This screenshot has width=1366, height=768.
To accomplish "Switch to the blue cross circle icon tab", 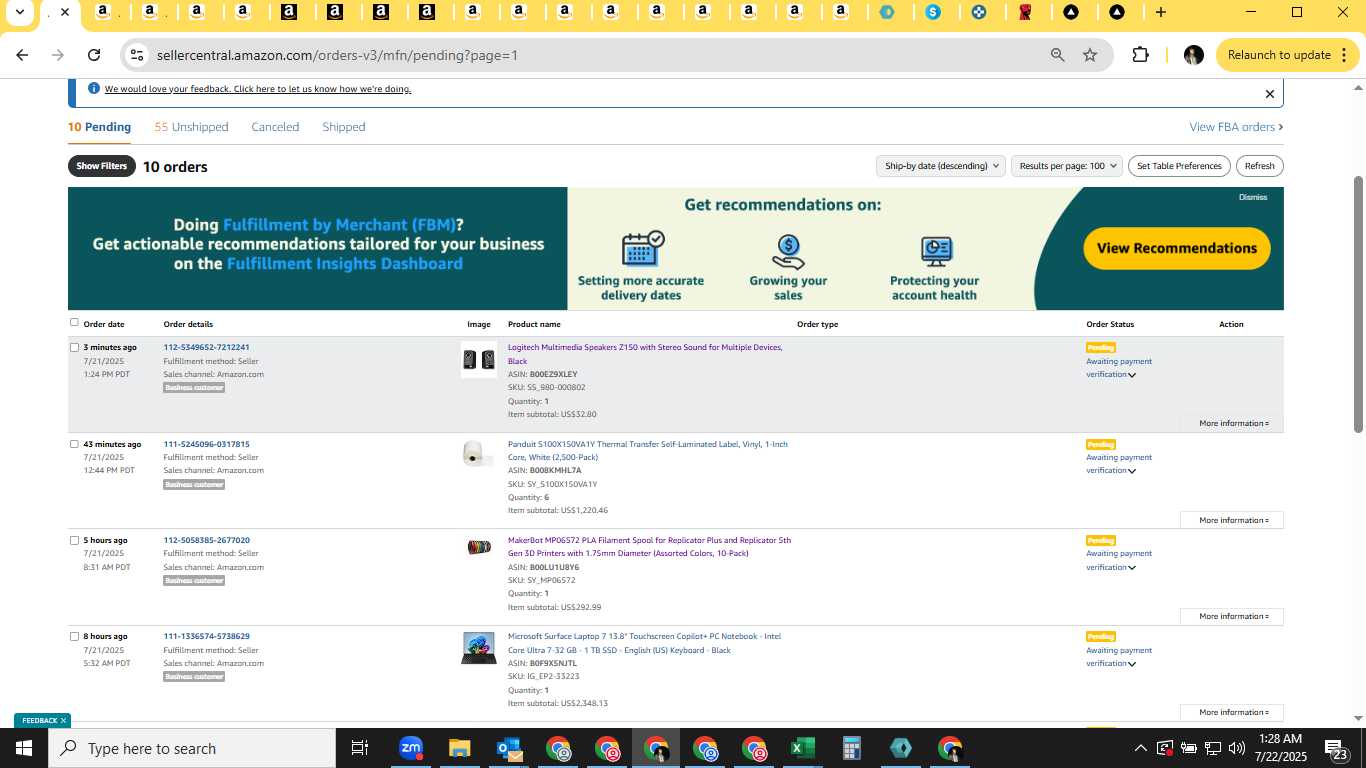I will (979, 13).
